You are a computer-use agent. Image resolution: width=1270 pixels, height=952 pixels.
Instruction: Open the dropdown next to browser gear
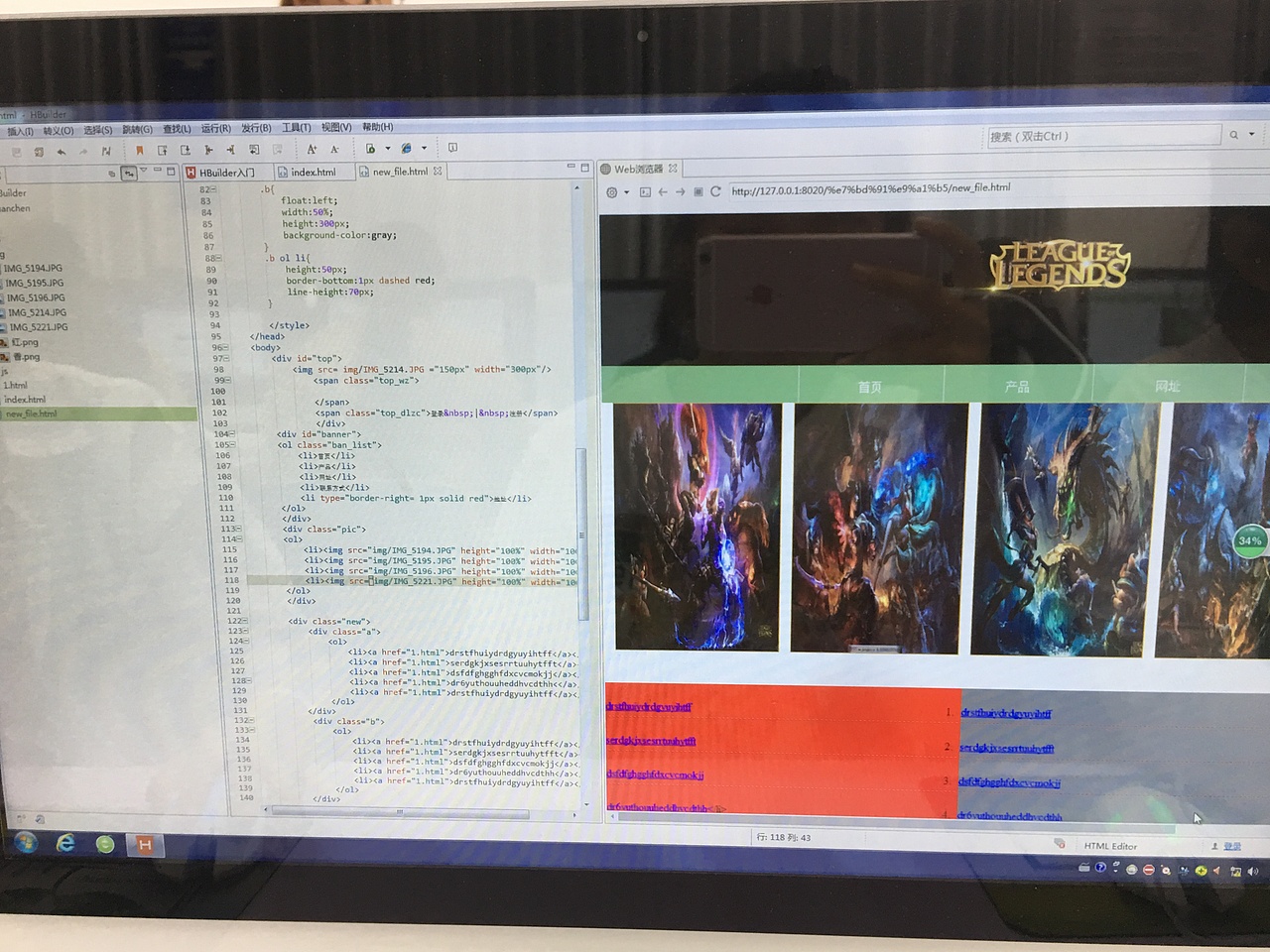click(x=626, y=192)
